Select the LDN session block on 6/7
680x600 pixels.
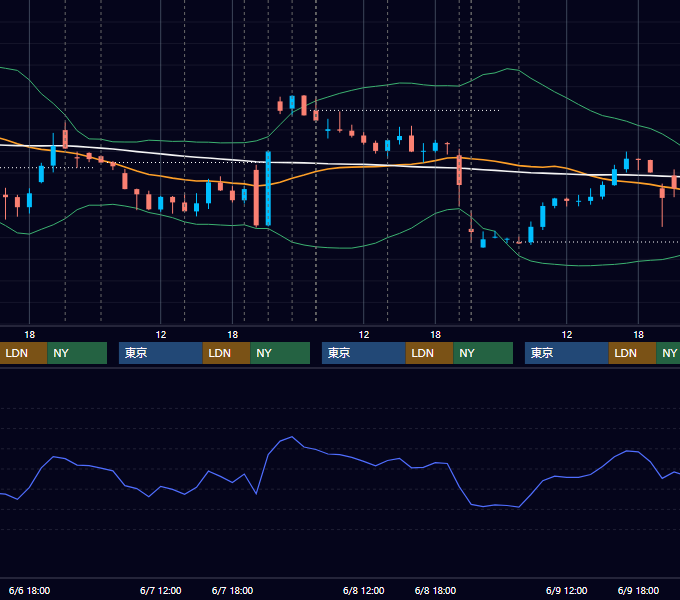226,353
